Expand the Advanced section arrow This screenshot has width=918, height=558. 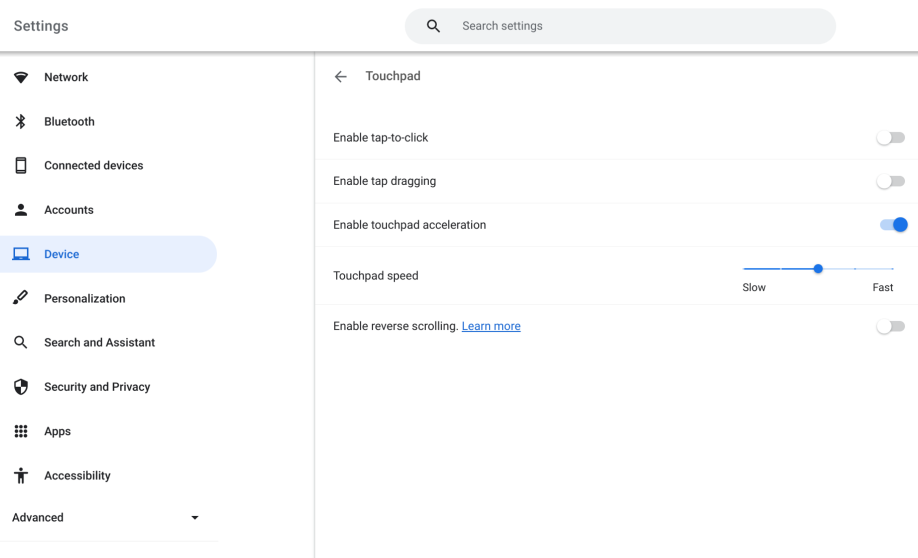click(x=195, y=518)
